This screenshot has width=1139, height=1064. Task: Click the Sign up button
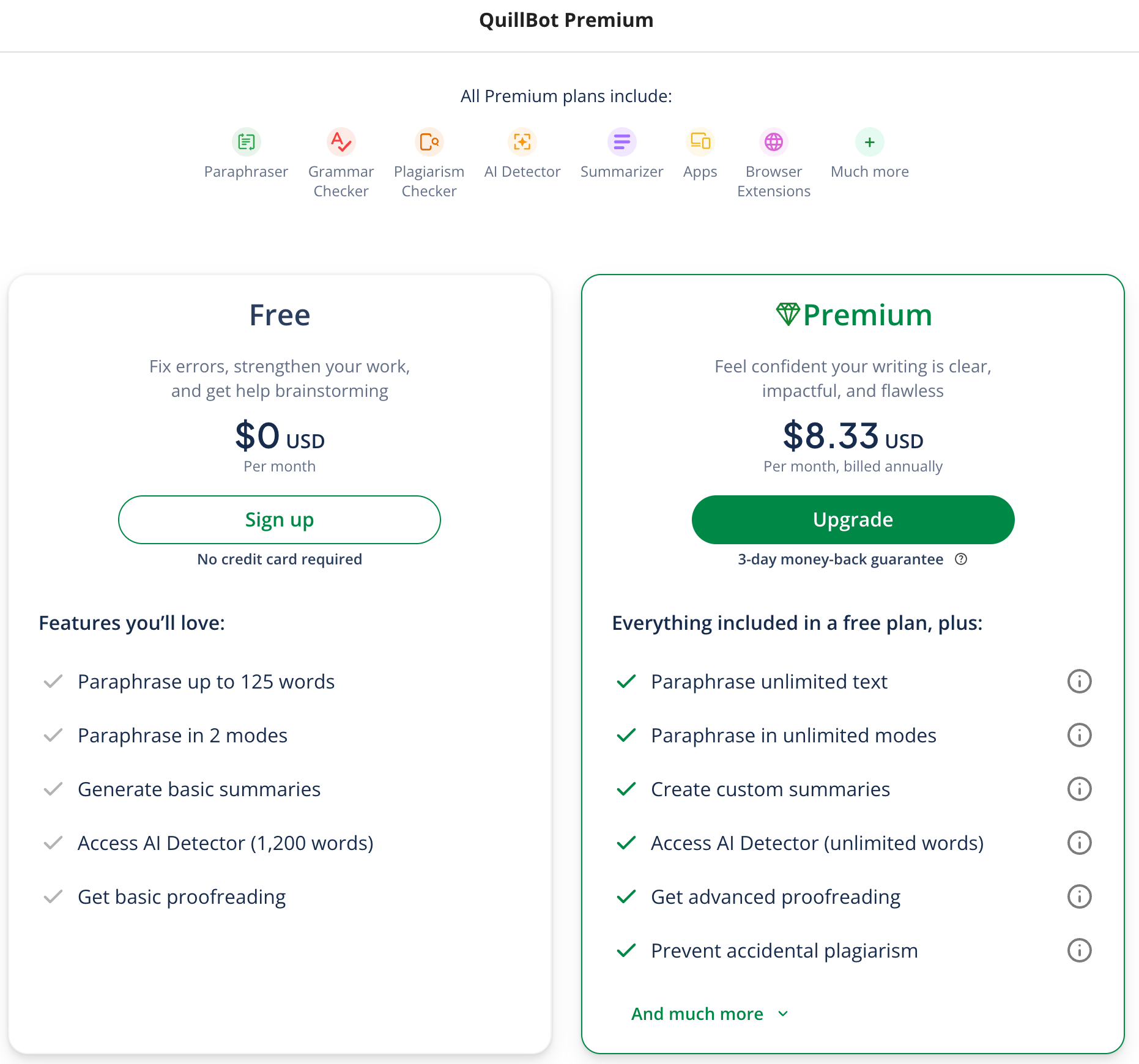[x=280, y=520]
